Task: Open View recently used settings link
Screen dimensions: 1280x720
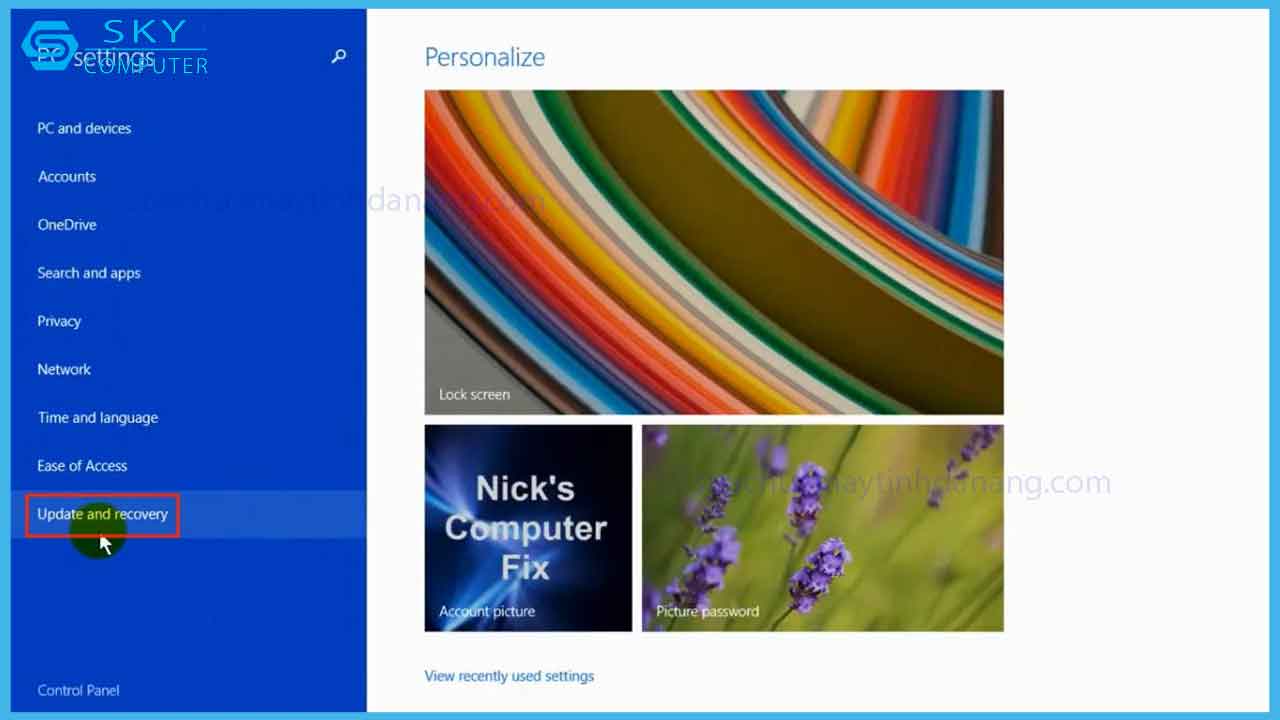Action: (x=509, y=676)
